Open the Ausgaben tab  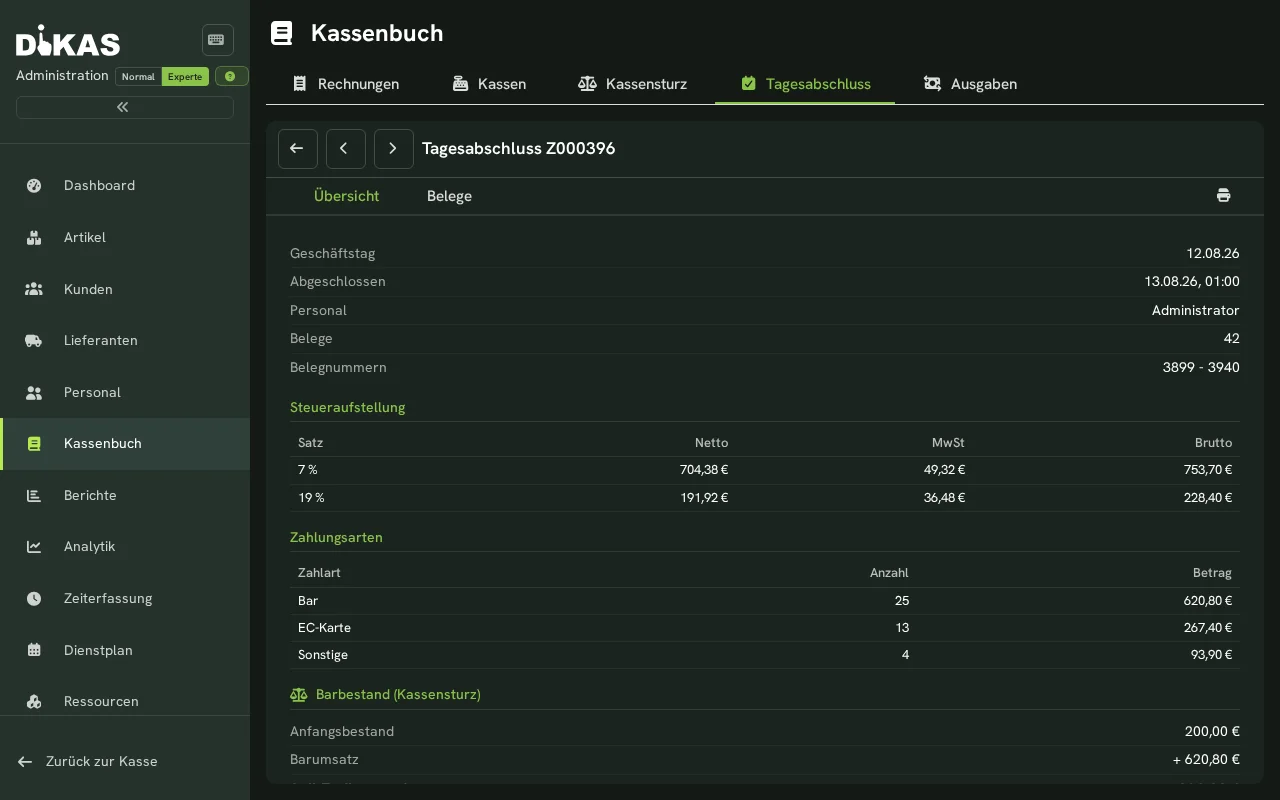pyautogui.click(x=970, y=84)
